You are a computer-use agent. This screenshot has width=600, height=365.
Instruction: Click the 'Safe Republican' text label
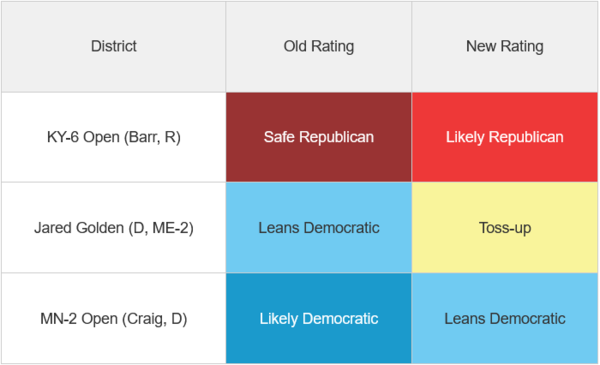pos(319,137)
